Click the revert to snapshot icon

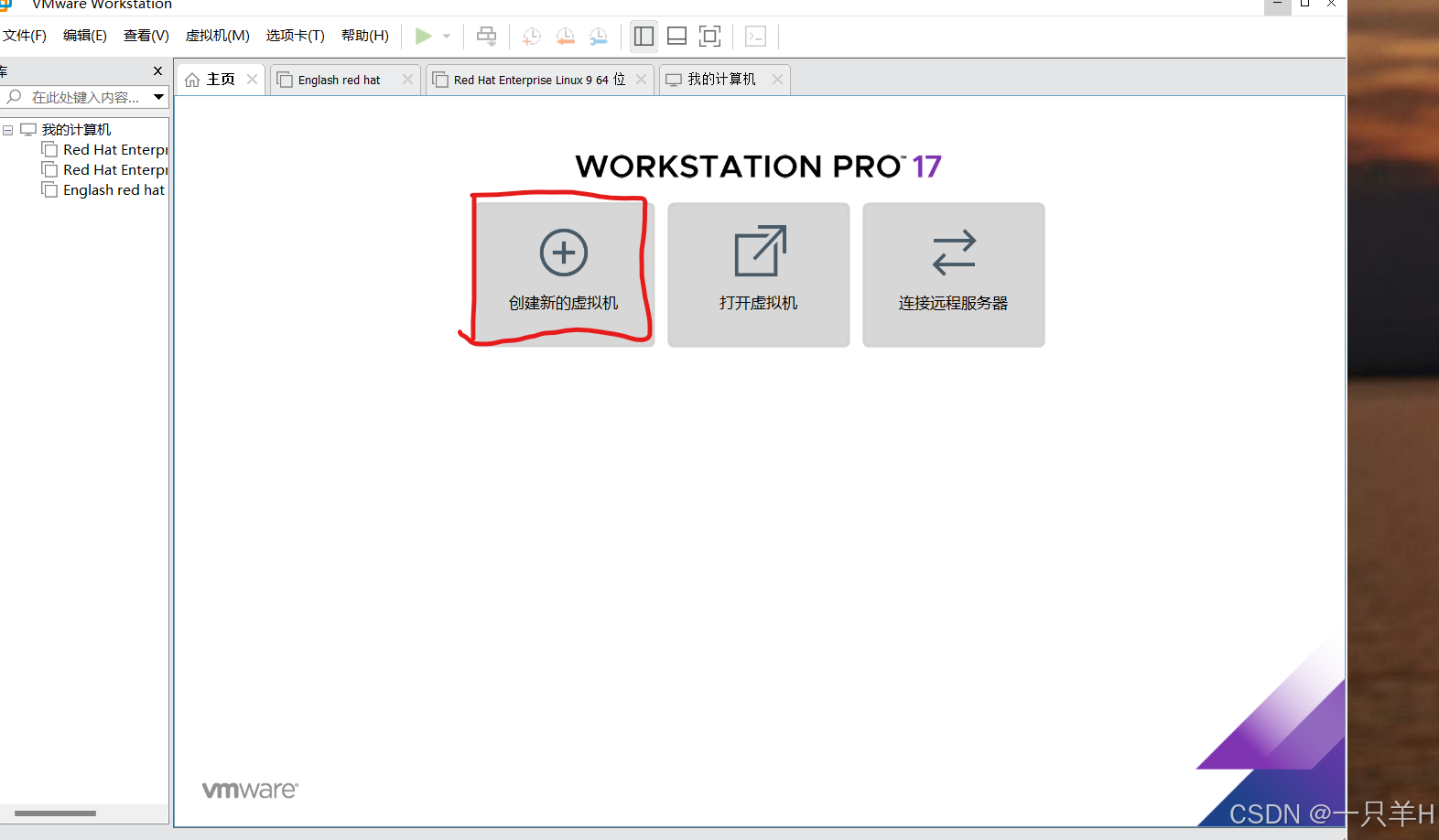[565, 37]
